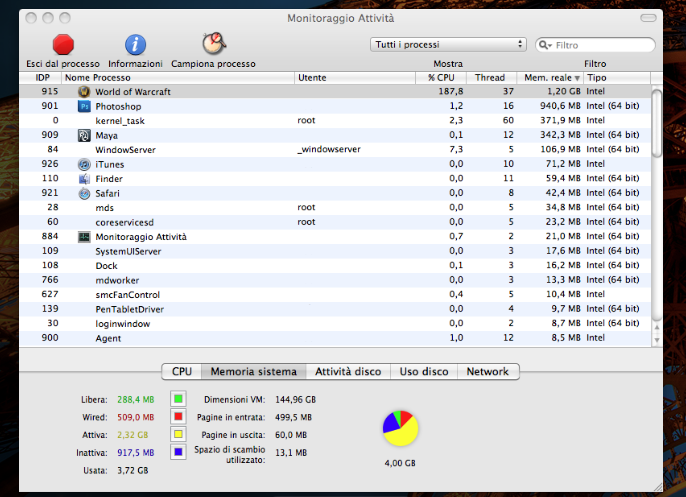Click the process list vertical scrollbar thumb
Viewport: 686px width, 497px height.
[656, 123]
